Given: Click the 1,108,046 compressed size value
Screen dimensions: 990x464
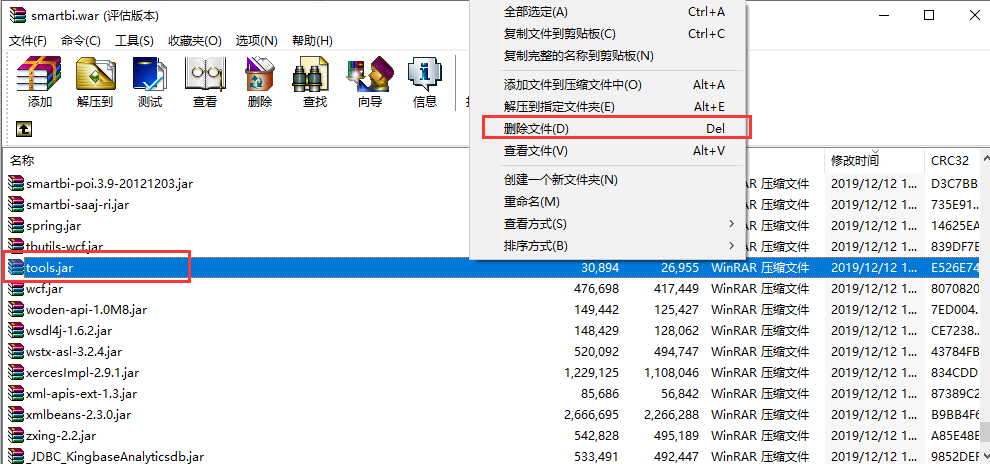Looking at the screenshot, I should [x=672, y=372].
